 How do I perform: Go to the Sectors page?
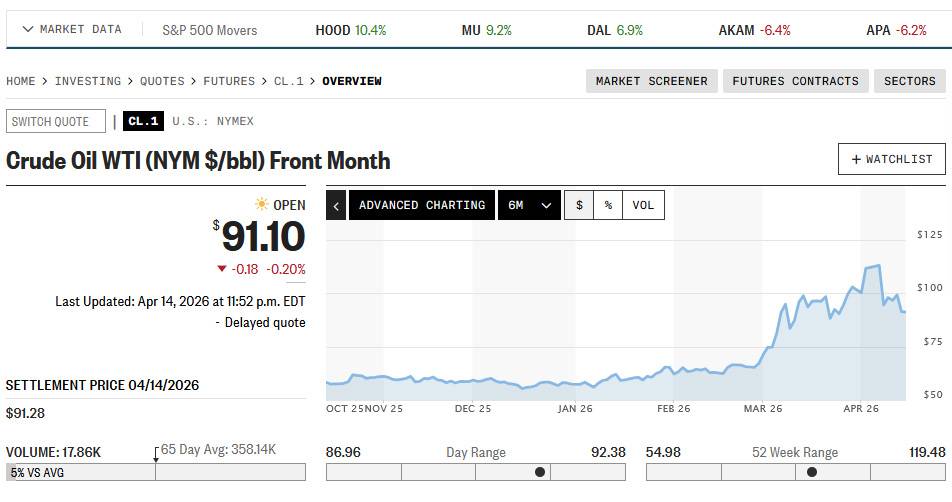click(x=910, y=81)
